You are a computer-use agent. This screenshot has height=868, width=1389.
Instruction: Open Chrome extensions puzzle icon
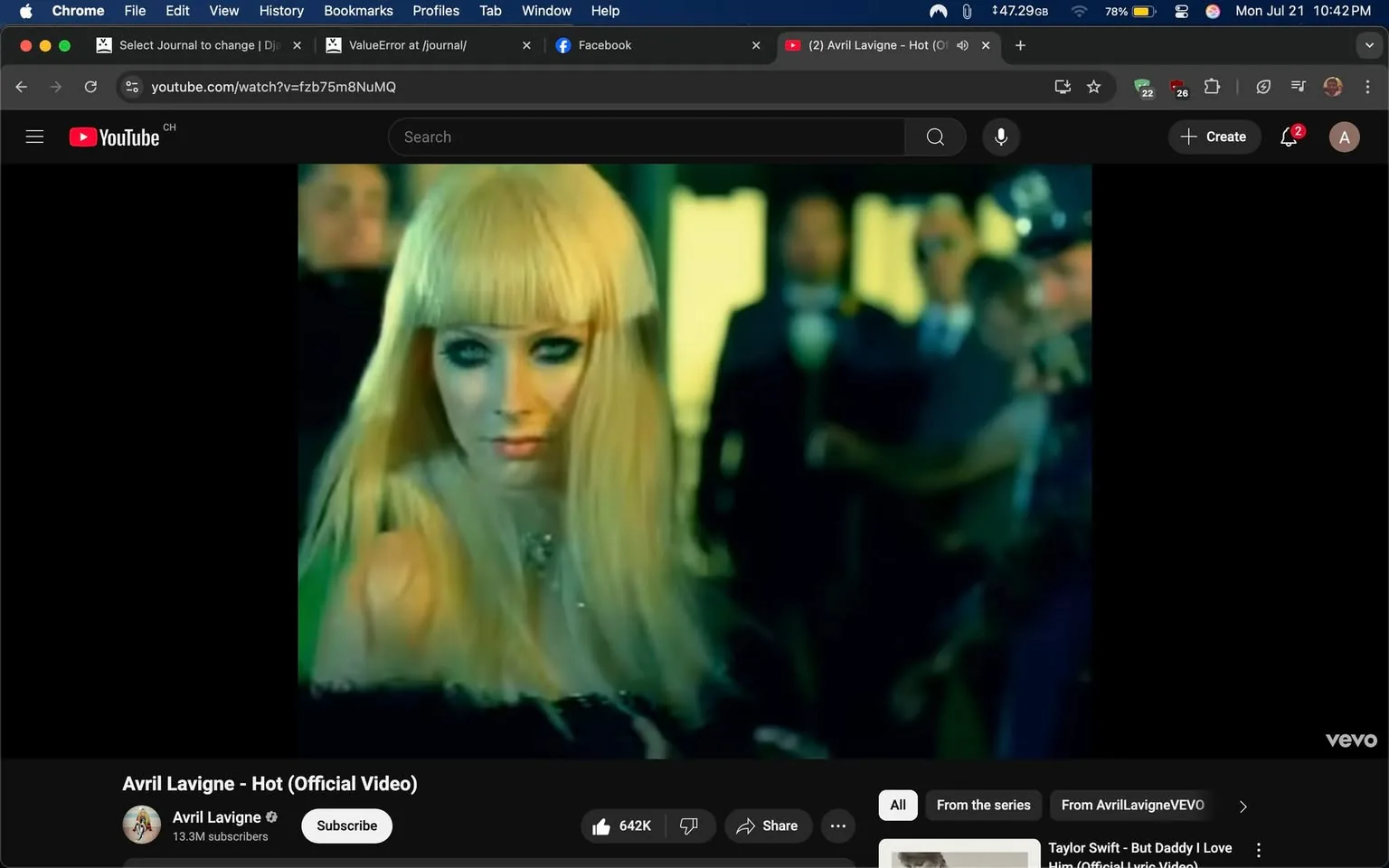[1212, 87]
